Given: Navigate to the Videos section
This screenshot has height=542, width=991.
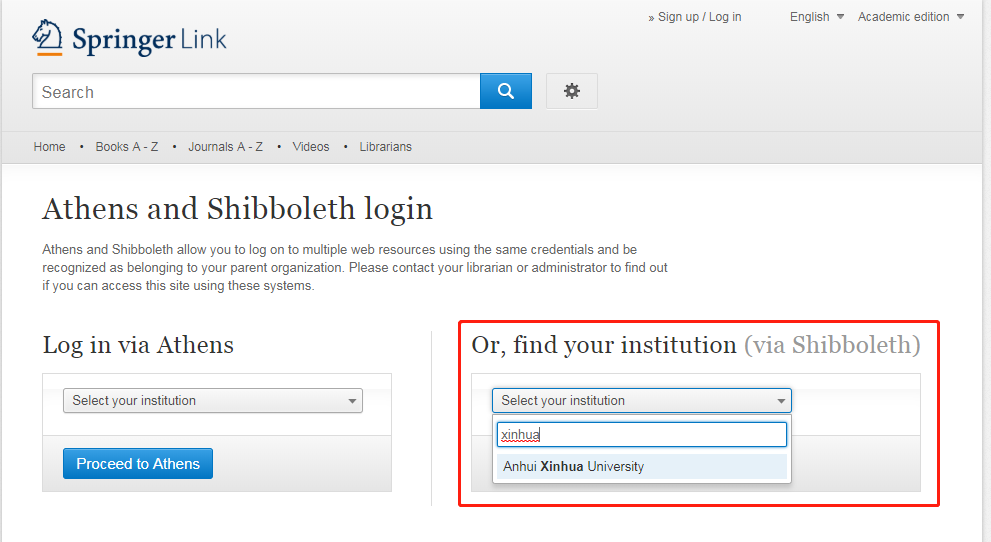Looking at the screenshot, I should (311, 147).
